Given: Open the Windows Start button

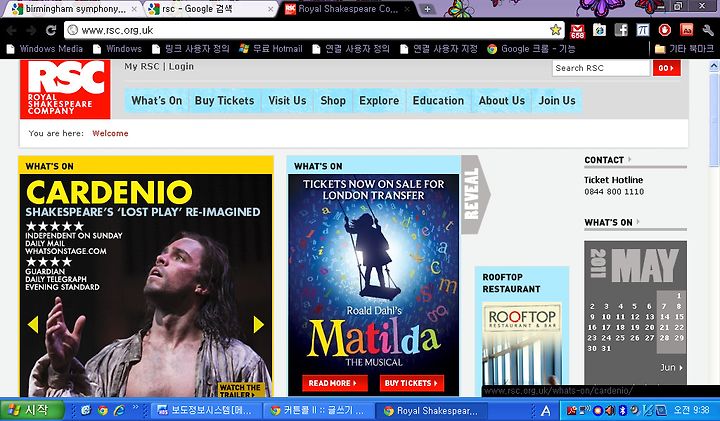Looking at the screenshot, I should pyautogui.click(x=32, y=410).
